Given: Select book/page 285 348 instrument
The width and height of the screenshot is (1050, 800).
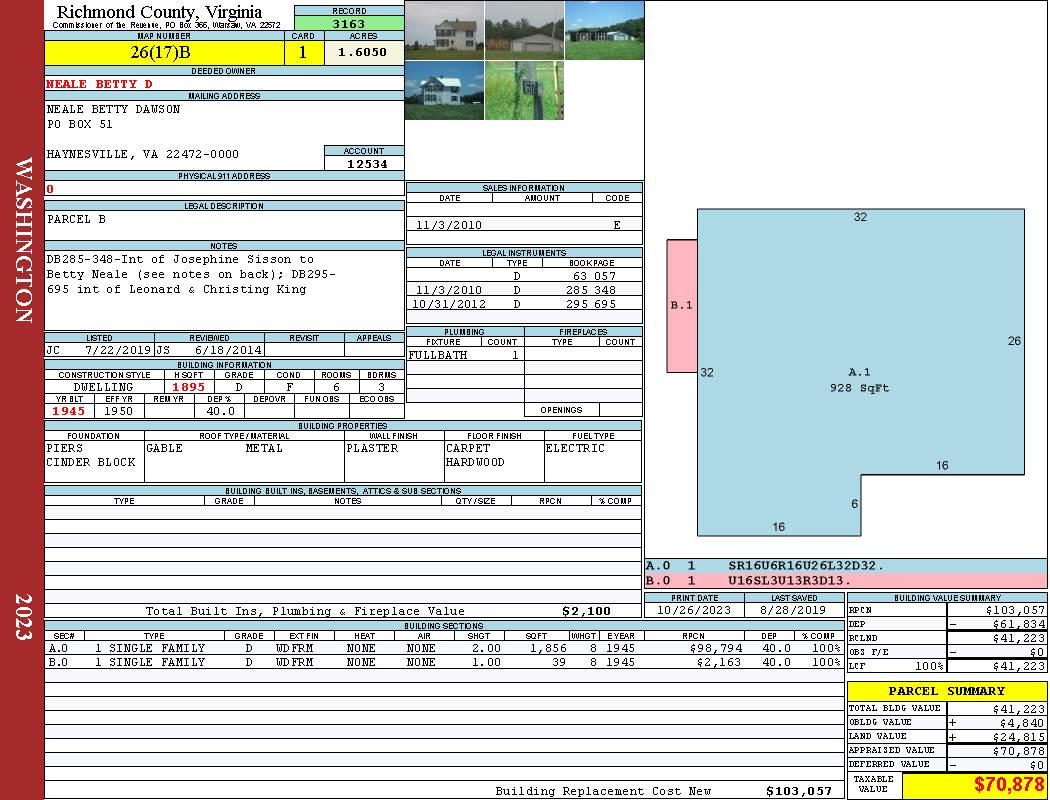Looking at the screenshot, I should point(591,290).
